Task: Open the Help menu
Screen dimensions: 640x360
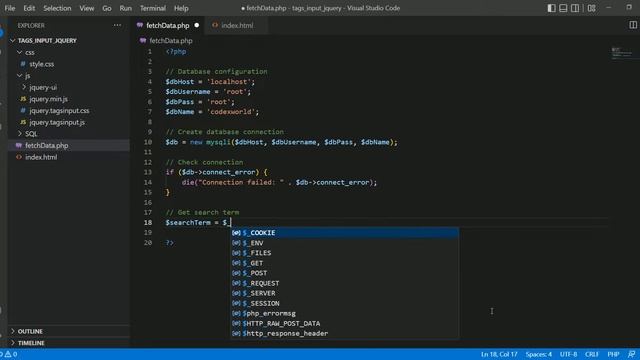Action: click(181, 8)
